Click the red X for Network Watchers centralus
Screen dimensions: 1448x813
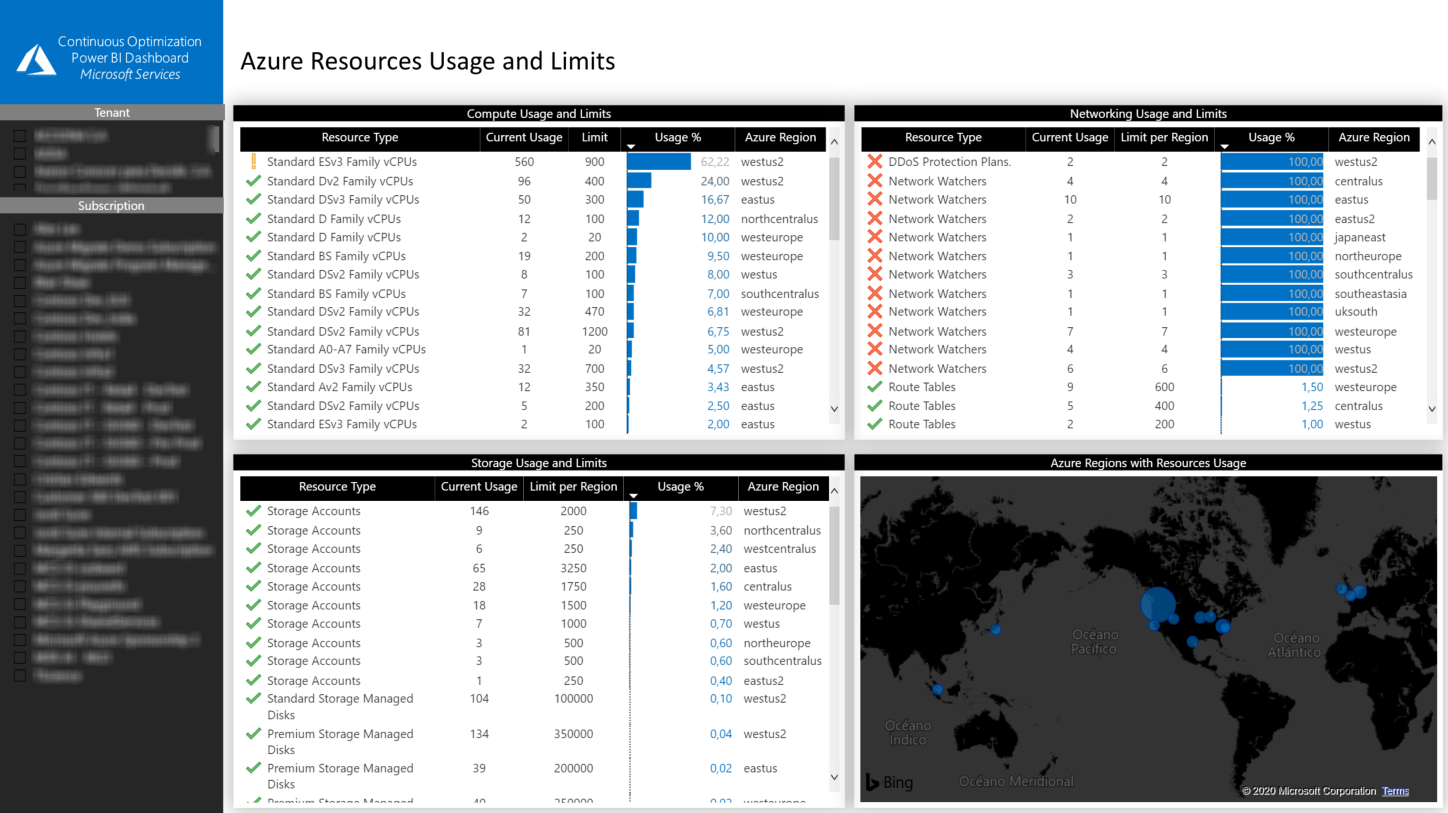click(875, 181)
